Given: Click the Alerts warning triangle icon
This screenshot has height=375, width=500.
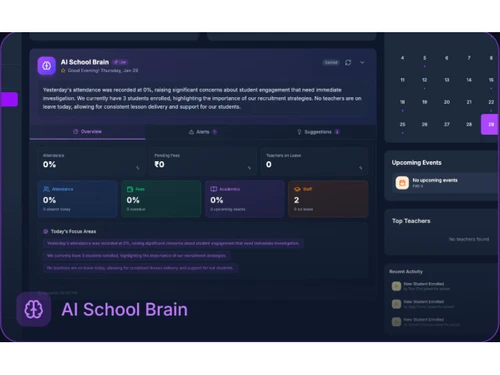Looking at the screenshot, I should click(x=191, y=132).
